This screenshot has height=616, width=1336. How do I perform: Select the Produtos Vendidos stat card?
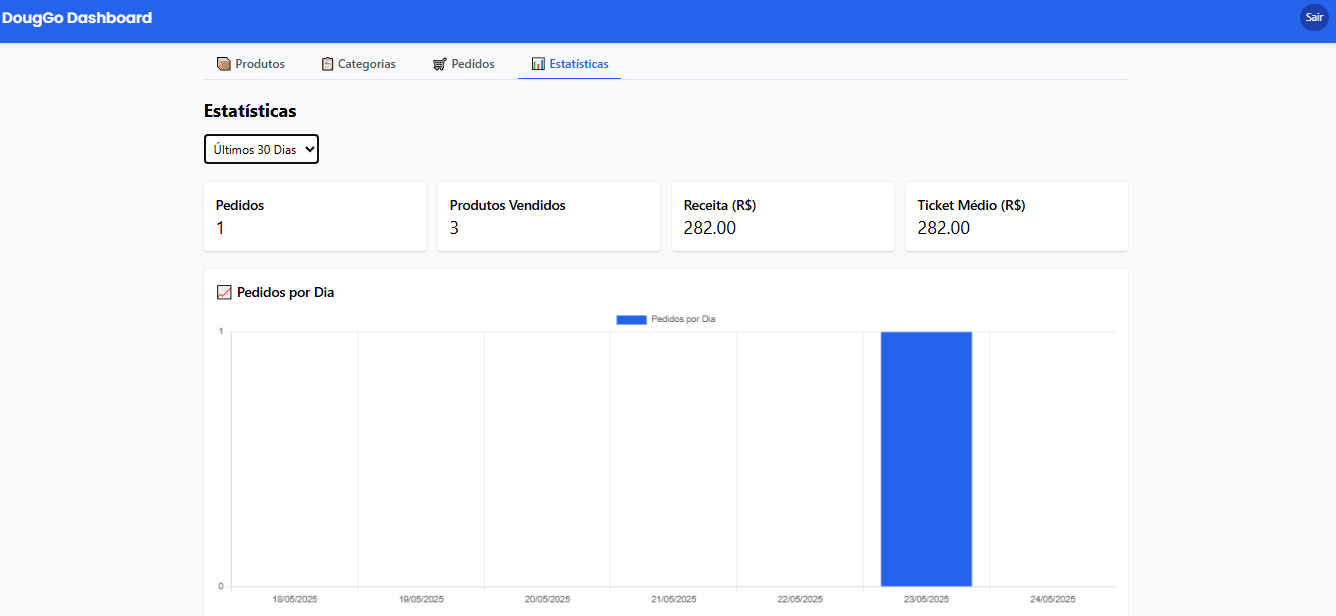(x=549, y=216)
